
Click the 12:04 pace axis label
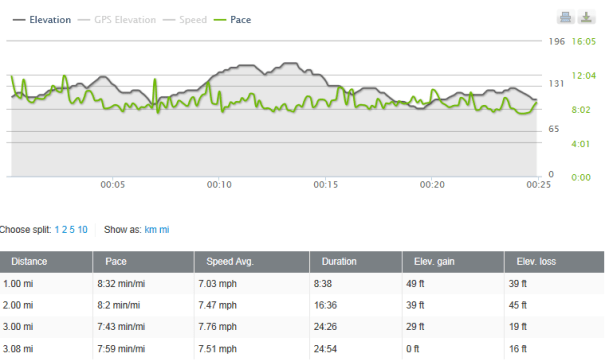pyautogui.click(x=584, y=76)
